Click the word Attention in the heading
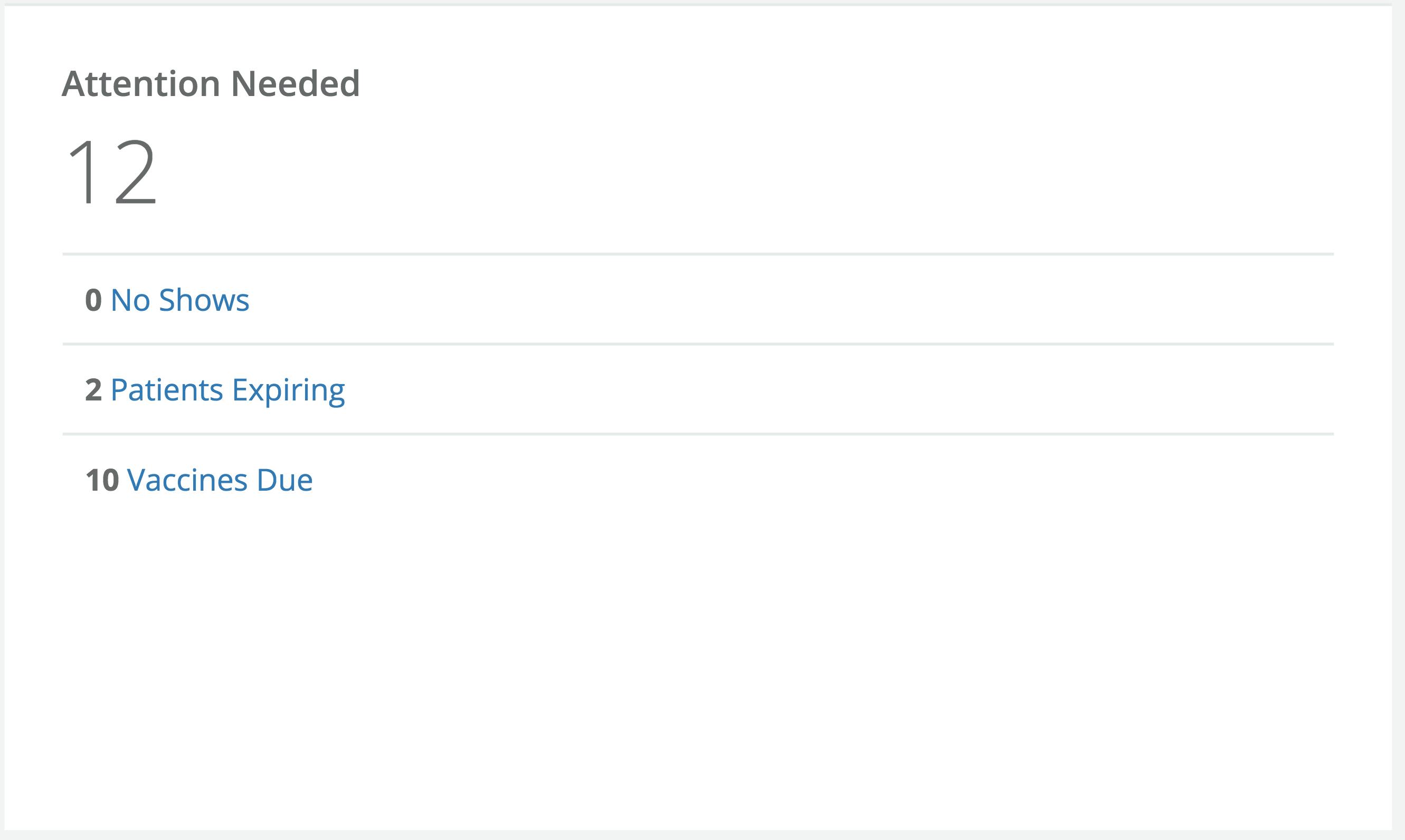 [141, 84]
